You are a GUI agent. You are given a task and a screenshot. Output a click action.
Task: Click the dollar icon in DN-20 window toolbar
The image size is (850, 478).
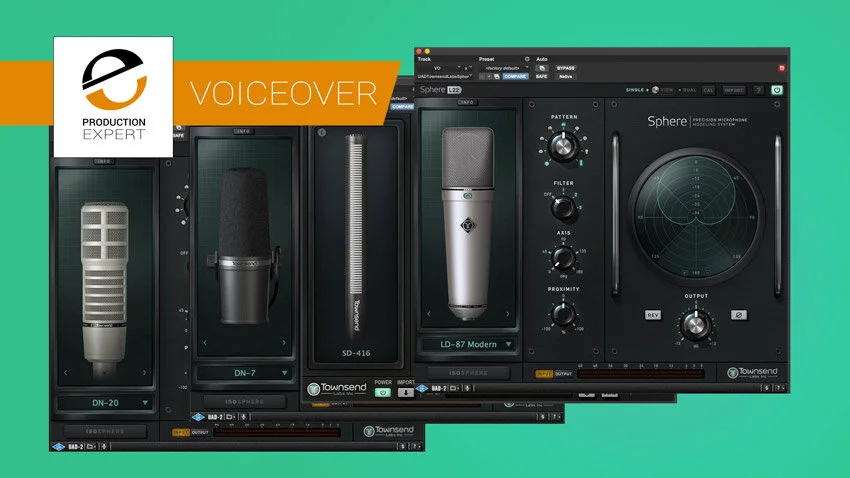pos(402,447)
